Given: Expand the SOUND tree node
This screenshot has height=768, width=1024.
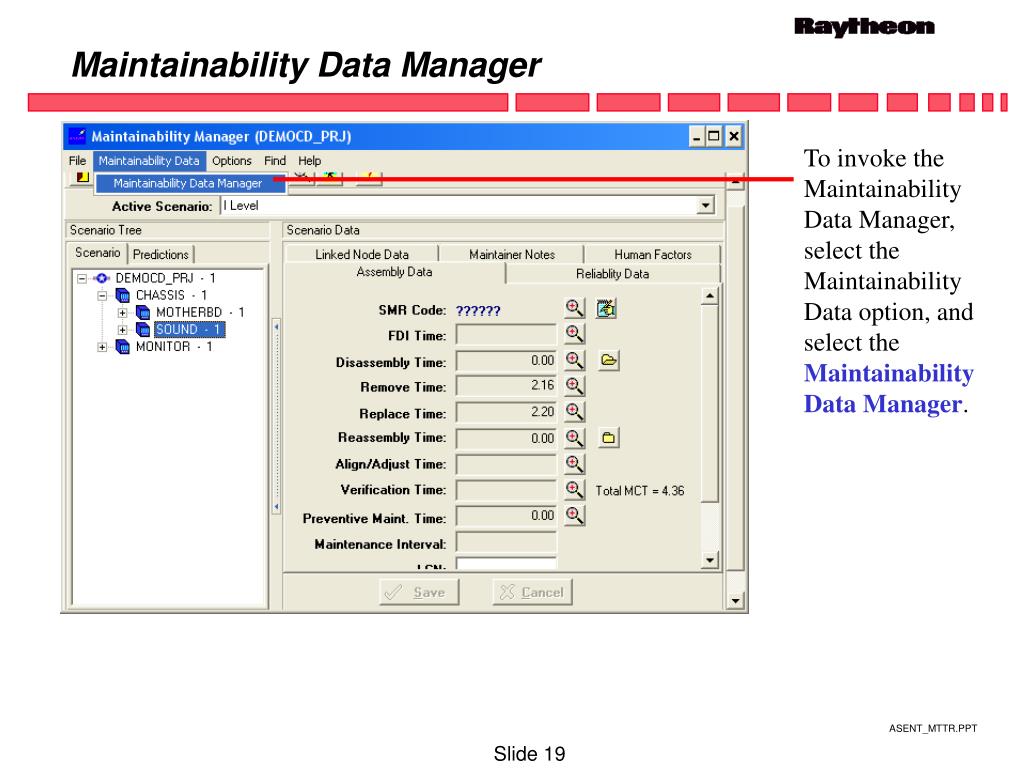Looking at the screenshot, I should click(x=122, y=330).
